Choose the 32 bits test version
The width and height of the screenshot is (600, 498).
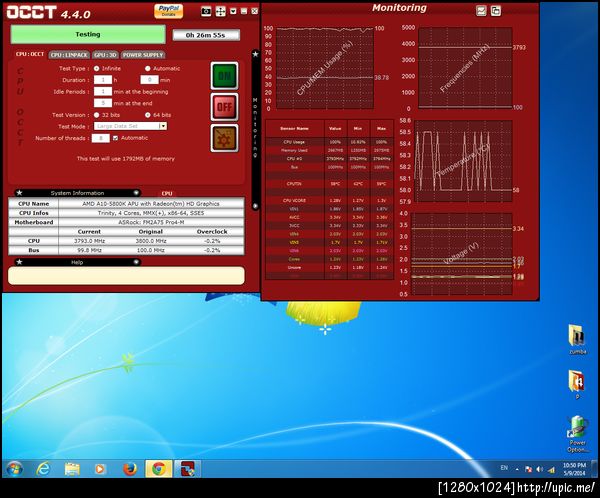(96, 115)
